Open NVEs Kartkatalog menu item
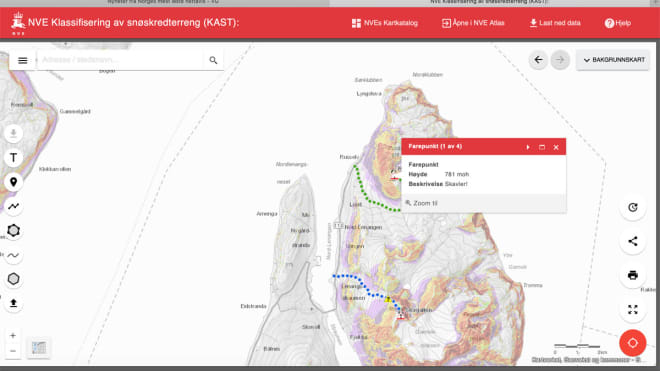Screen dimensions: 660x371 point(385,23)
